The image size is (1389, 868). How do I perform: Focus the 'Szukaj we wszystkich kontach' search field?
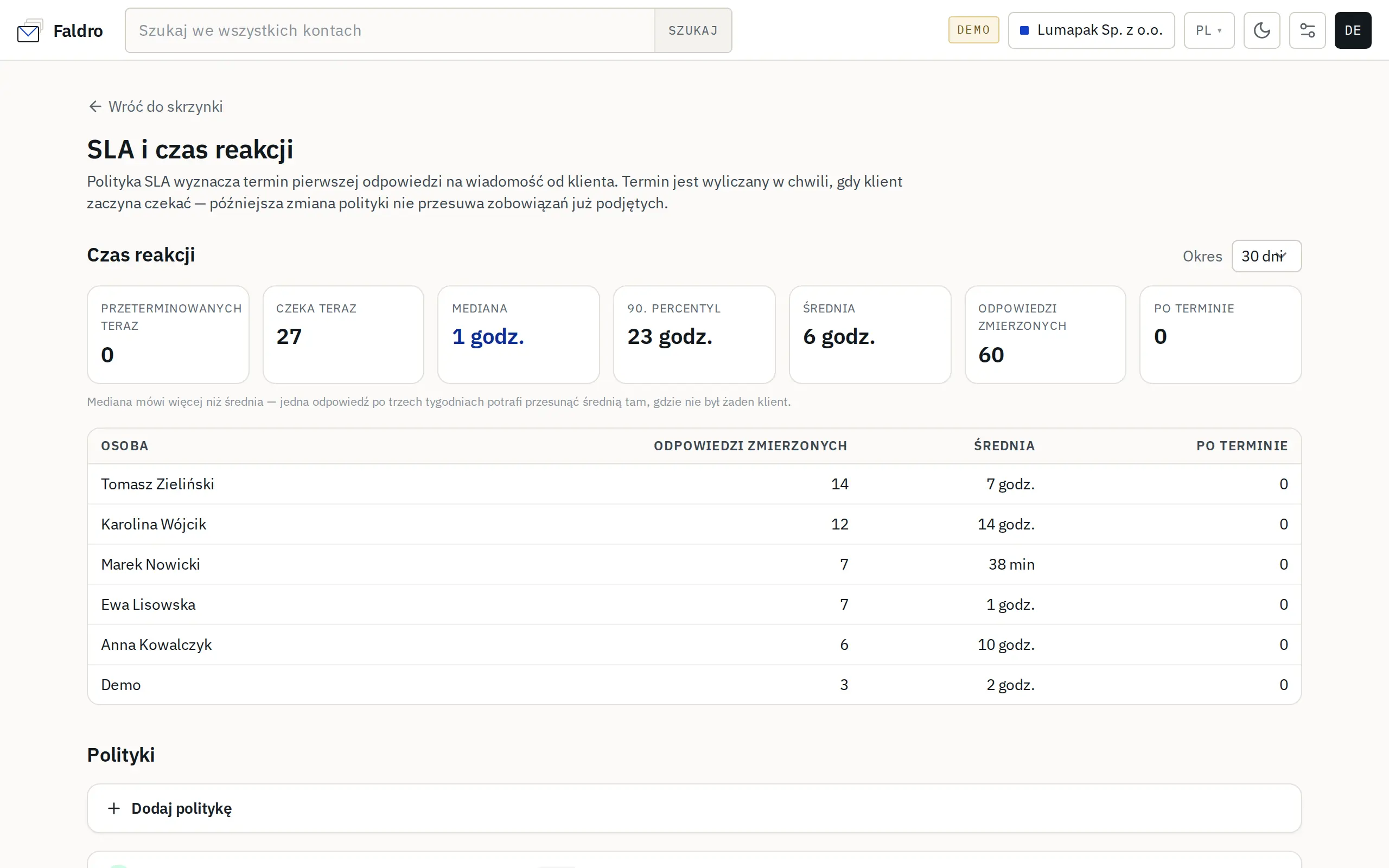click(x=390, y=30)
